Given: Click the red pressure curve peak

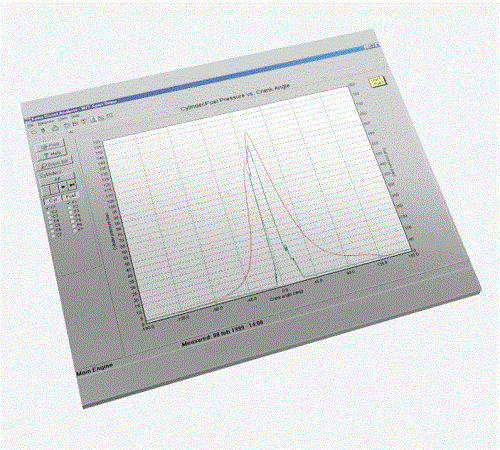Looking at the screenshot, I should coord(246,133).
